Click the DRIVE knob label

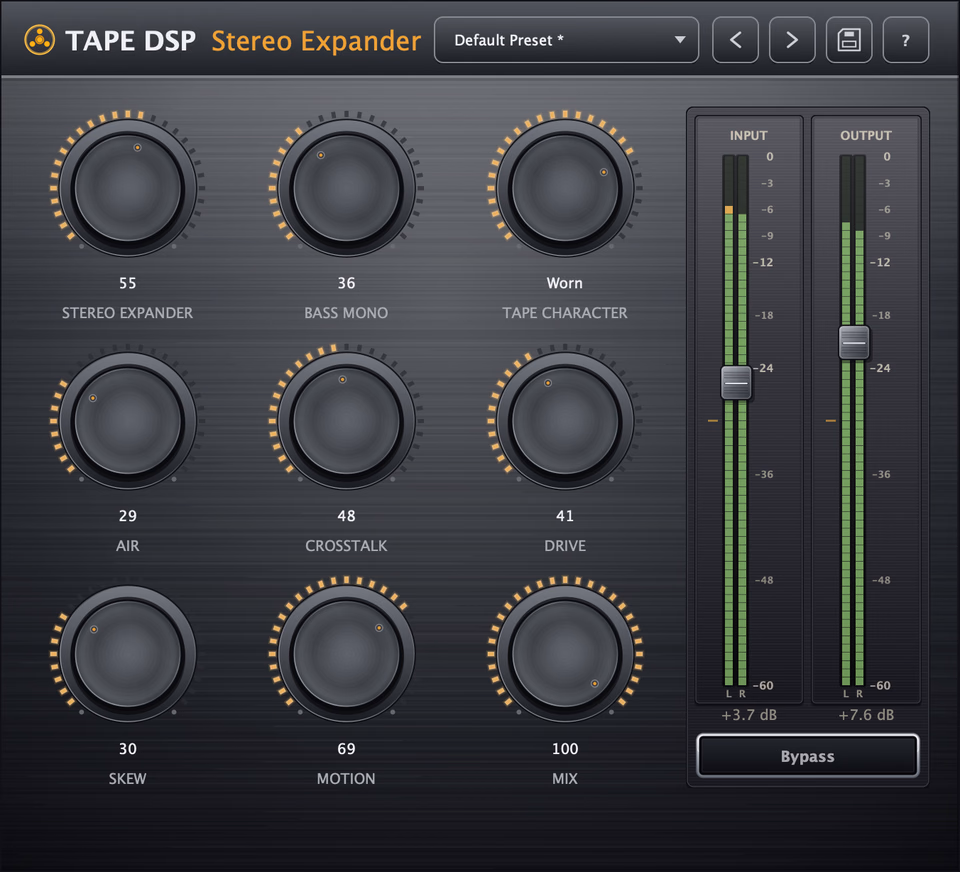click(565, 546)
